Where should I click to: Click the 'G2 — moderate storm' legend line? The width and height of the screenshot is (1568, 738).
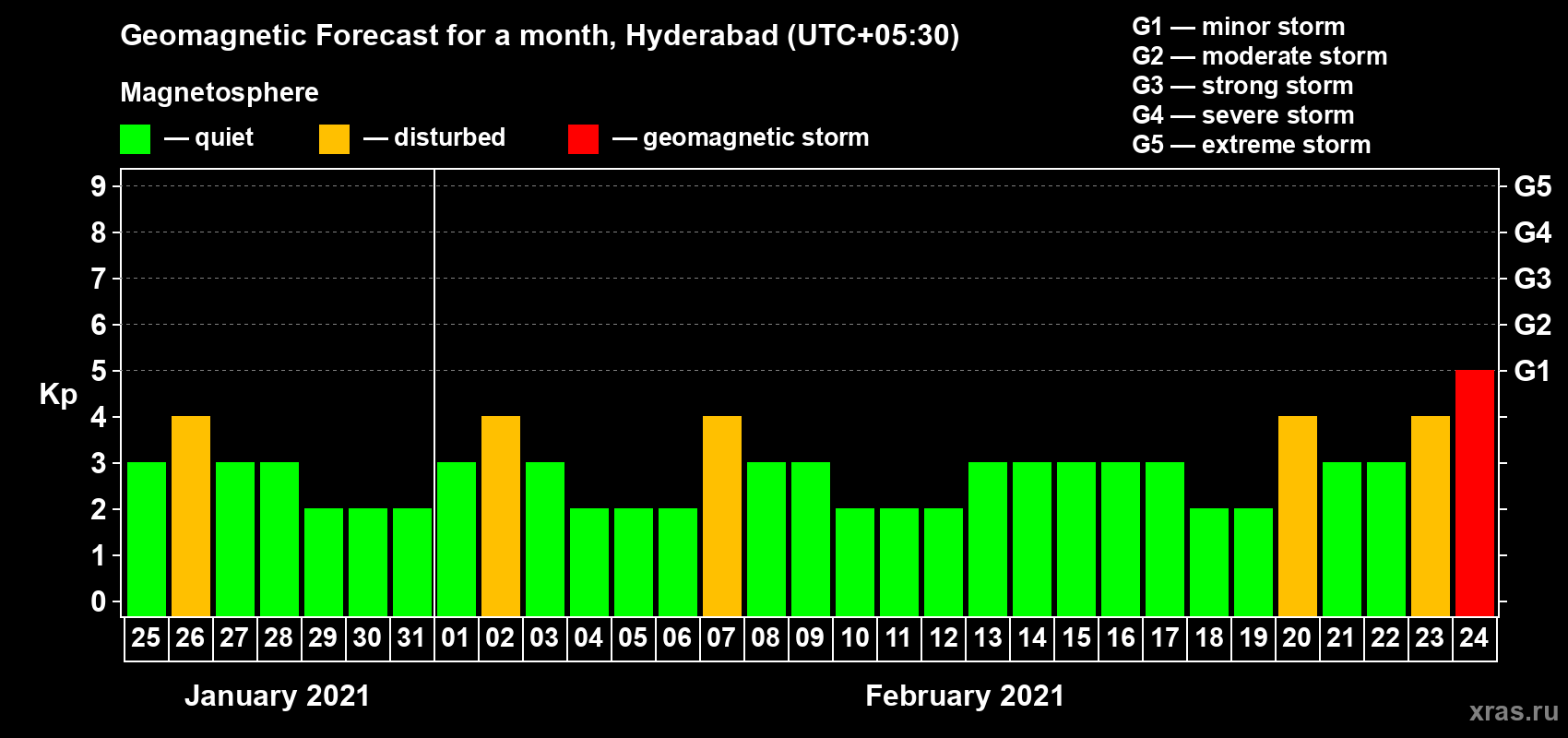coord(1260,56)
